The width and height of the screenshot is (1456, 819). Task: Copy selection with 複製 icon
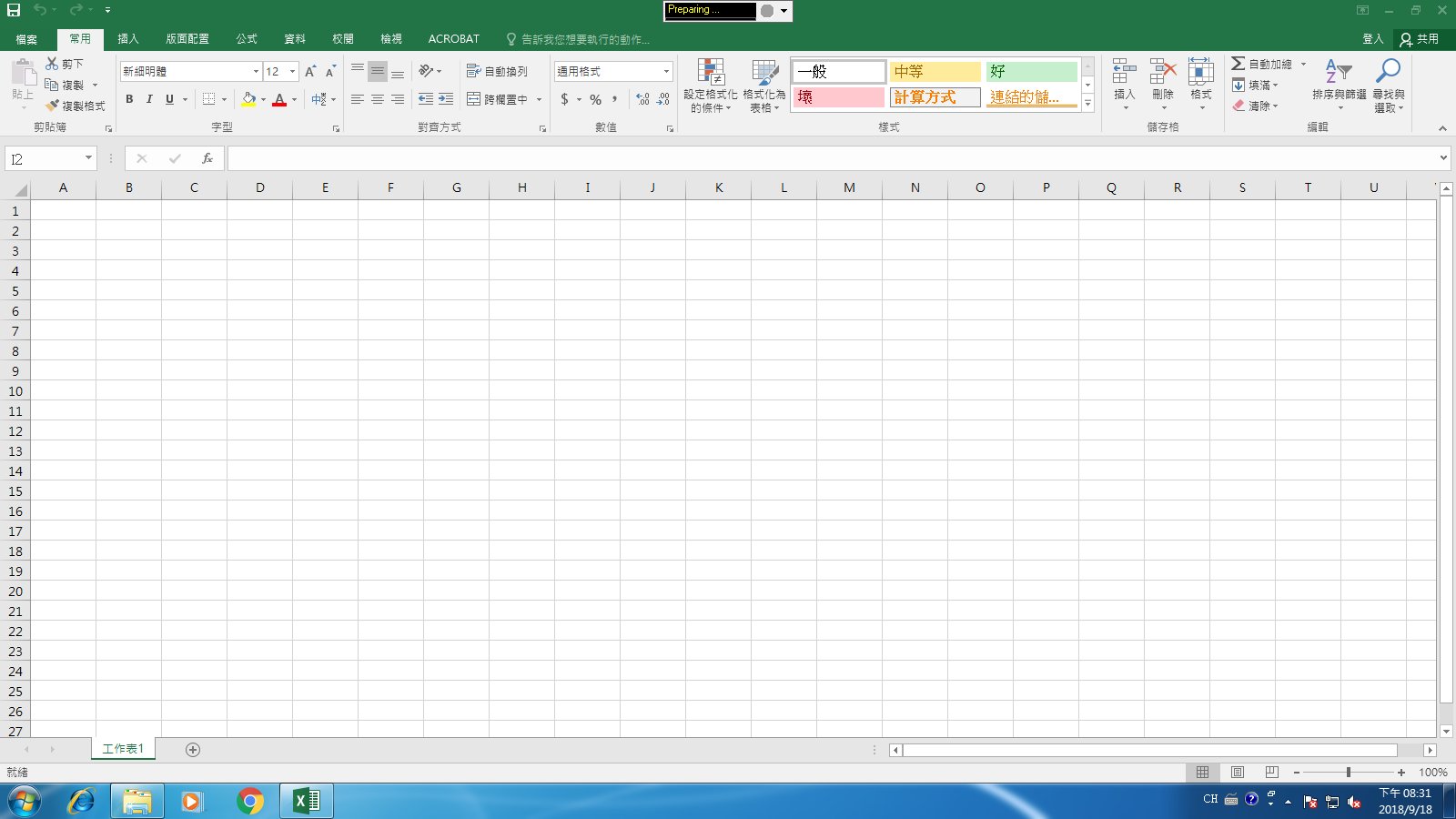click(66, 85)
